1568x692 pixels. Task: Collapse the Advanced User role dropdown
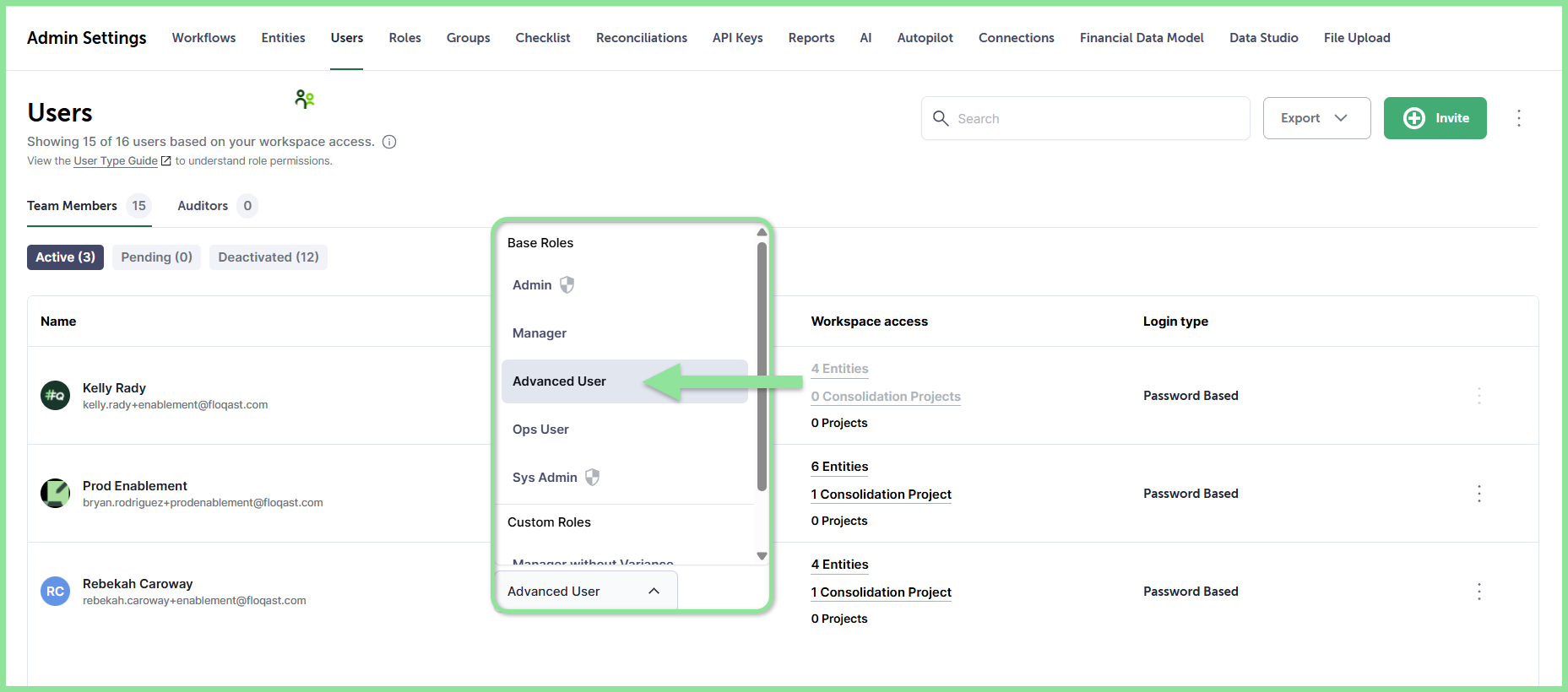point(586,591)
